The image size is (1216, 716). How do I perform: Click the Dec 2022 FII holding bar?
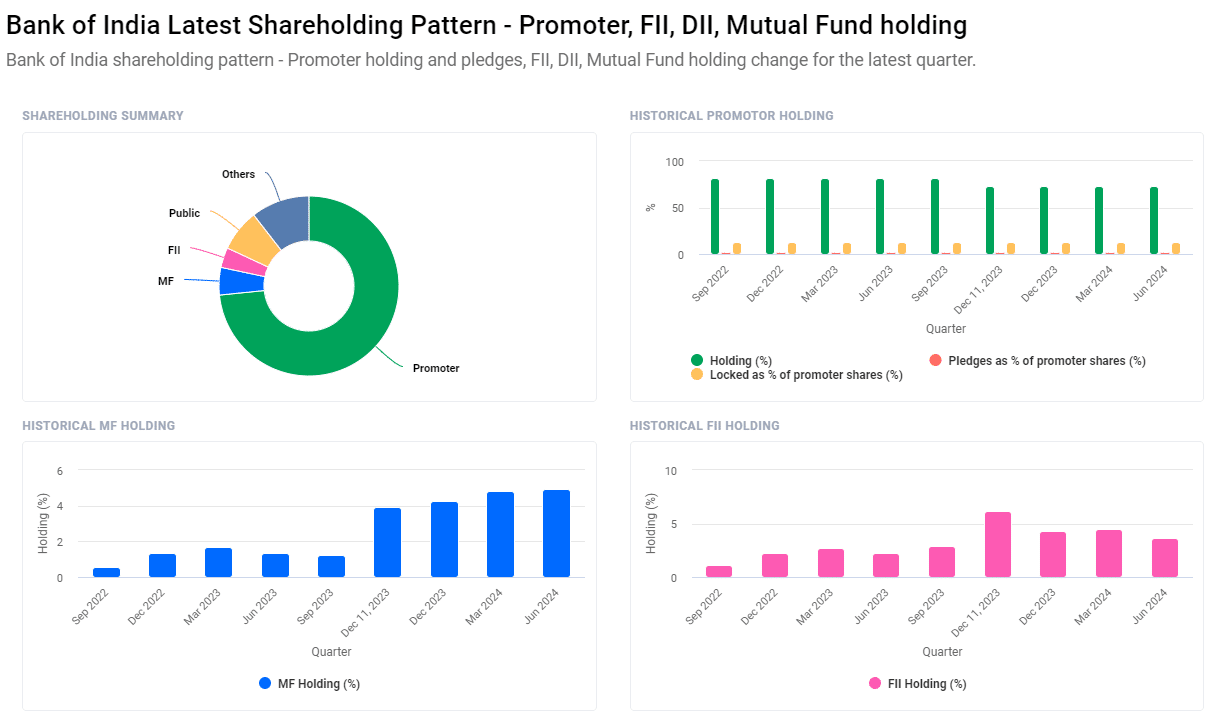coord(774,565)
